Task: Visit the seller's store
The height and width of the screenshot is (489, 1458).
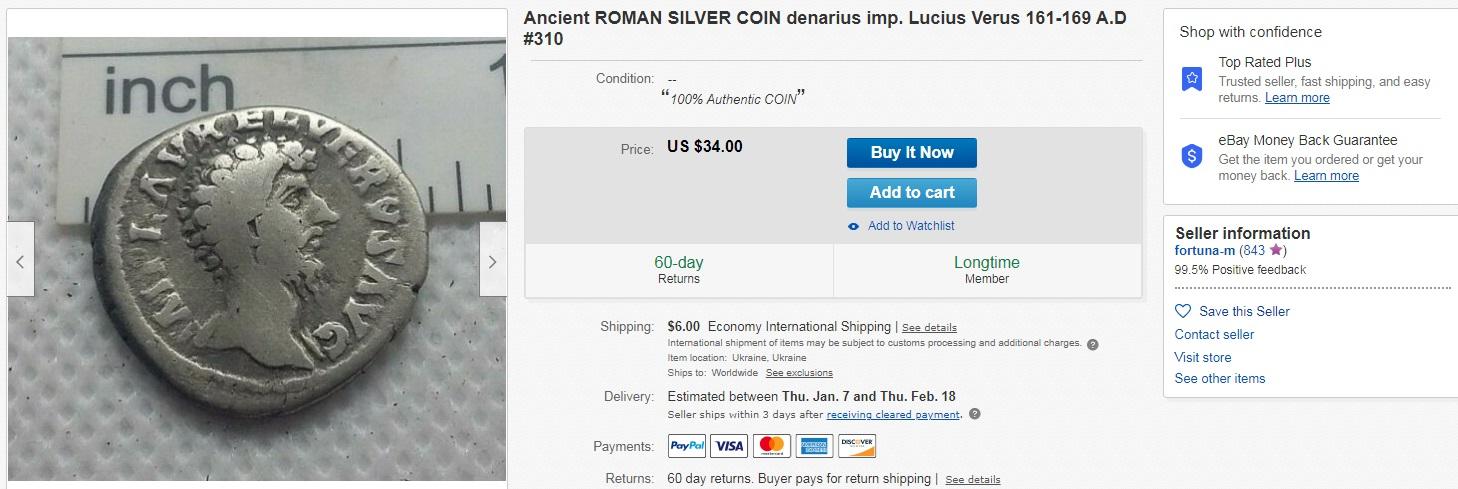Action: [1202, 357]
